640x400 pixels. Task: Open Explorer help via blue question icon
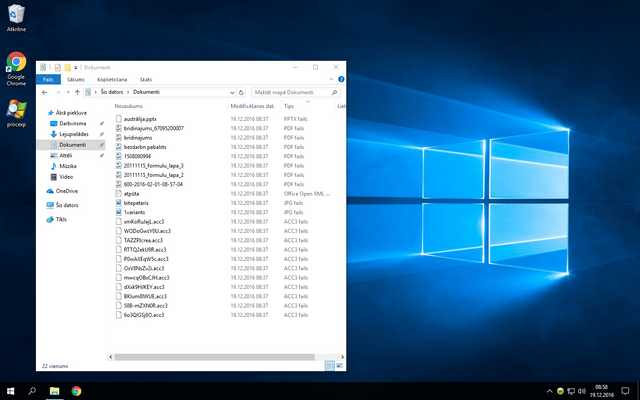click(x=341, y=79)
